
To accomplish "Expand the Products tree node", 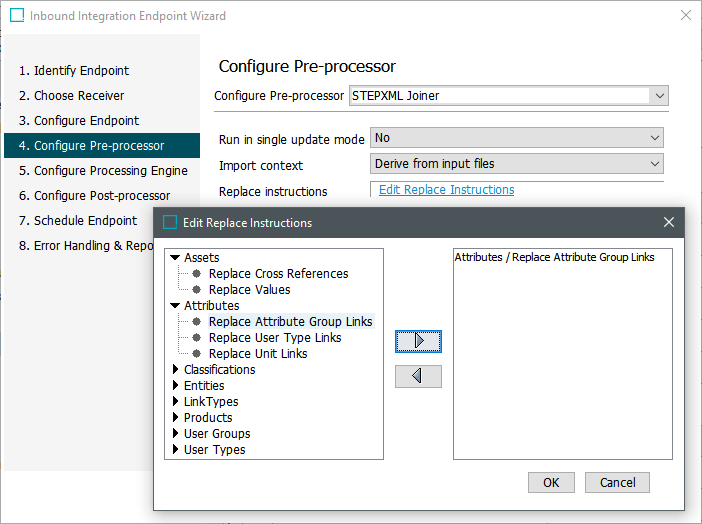I will pos(176,418).
